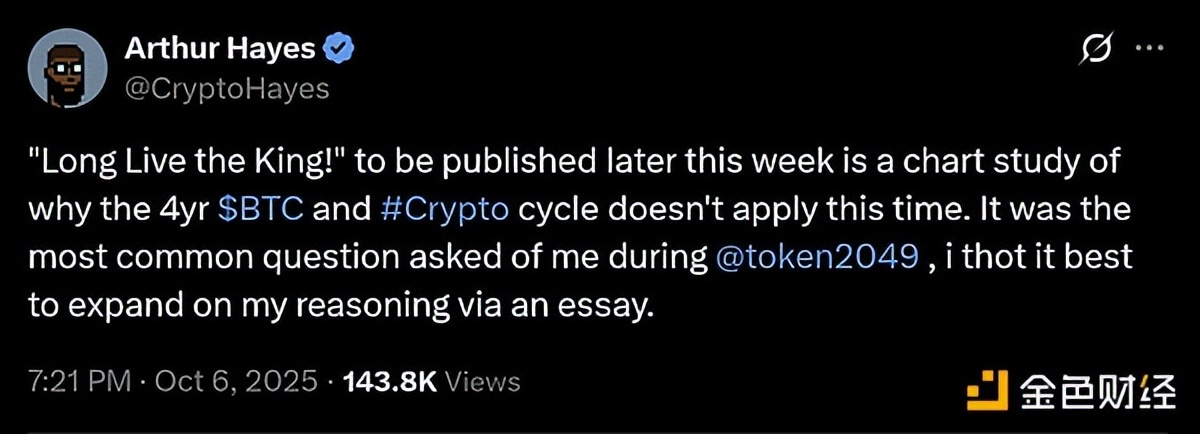Viewport: 1200px width, 434px height.
Task: Click Arthur Hayes' profile avatar
Action: [68, 67]
